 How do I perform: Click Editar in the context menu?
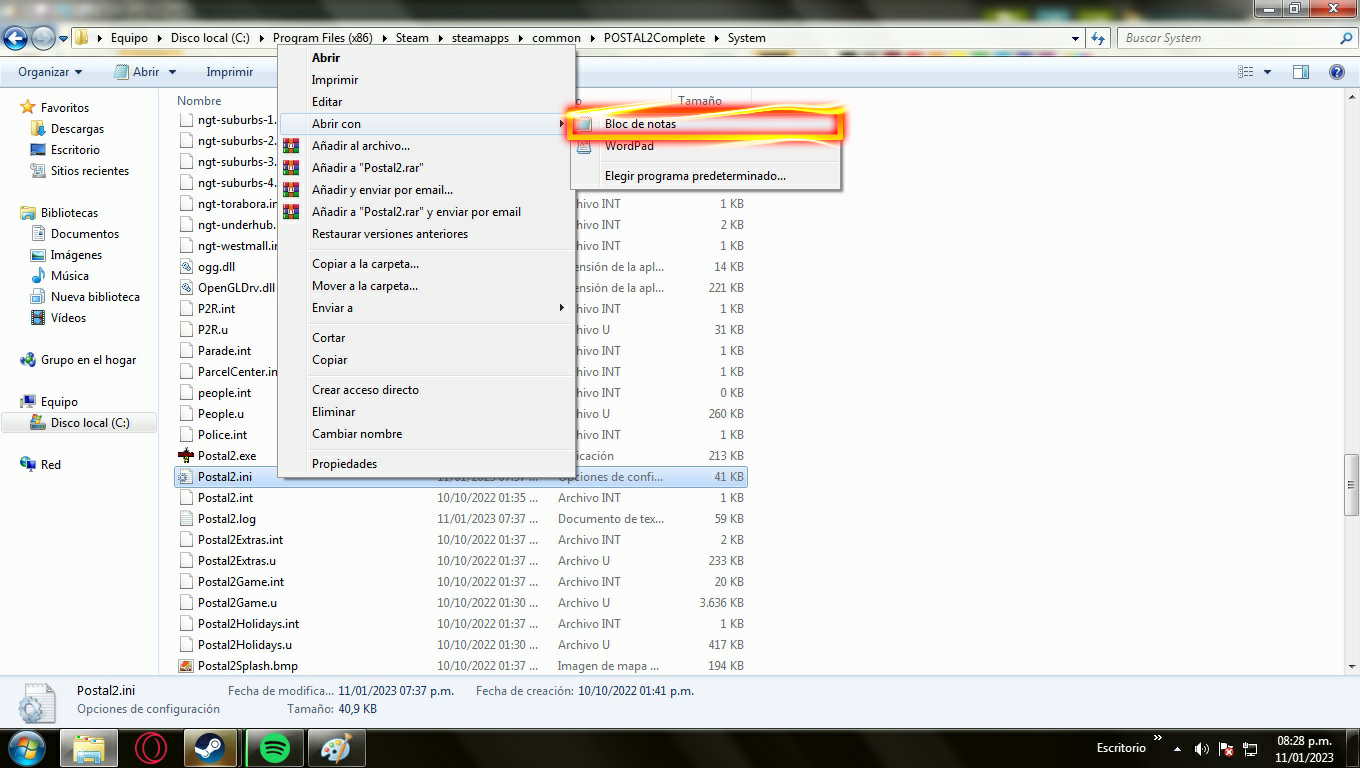(426, 102)
